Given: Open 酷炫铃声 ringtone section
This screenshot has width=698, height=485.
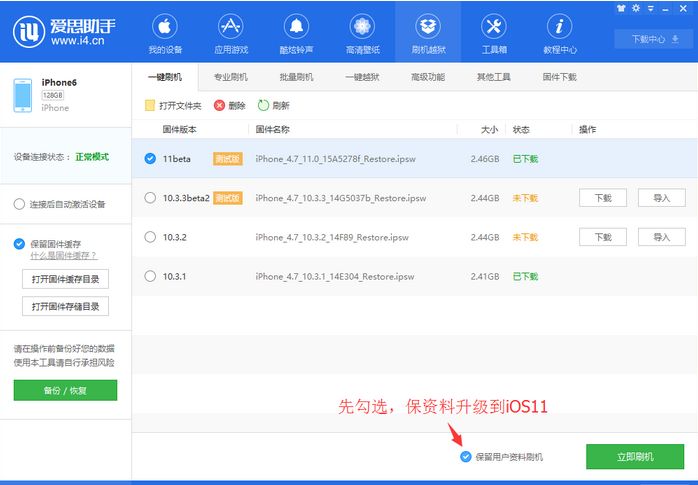Looking at the screenshot, I should pyautogui.click(x=296, y=34).
